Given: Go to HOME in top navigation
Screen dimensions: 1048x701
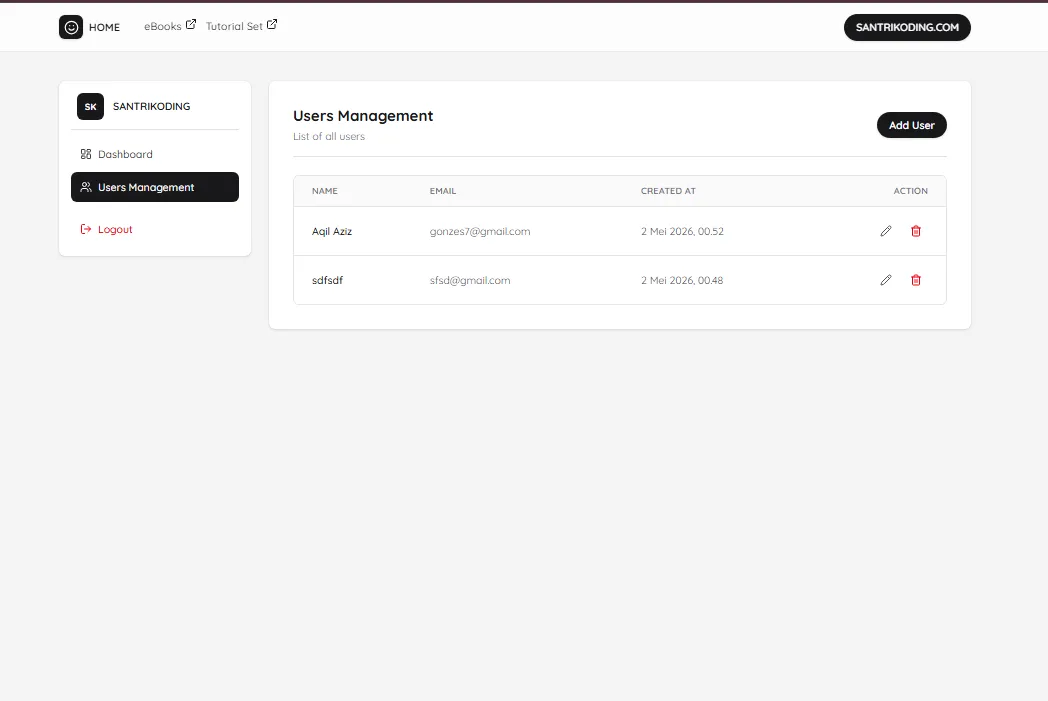Looking at the screenshot, I should click(104, 27).
